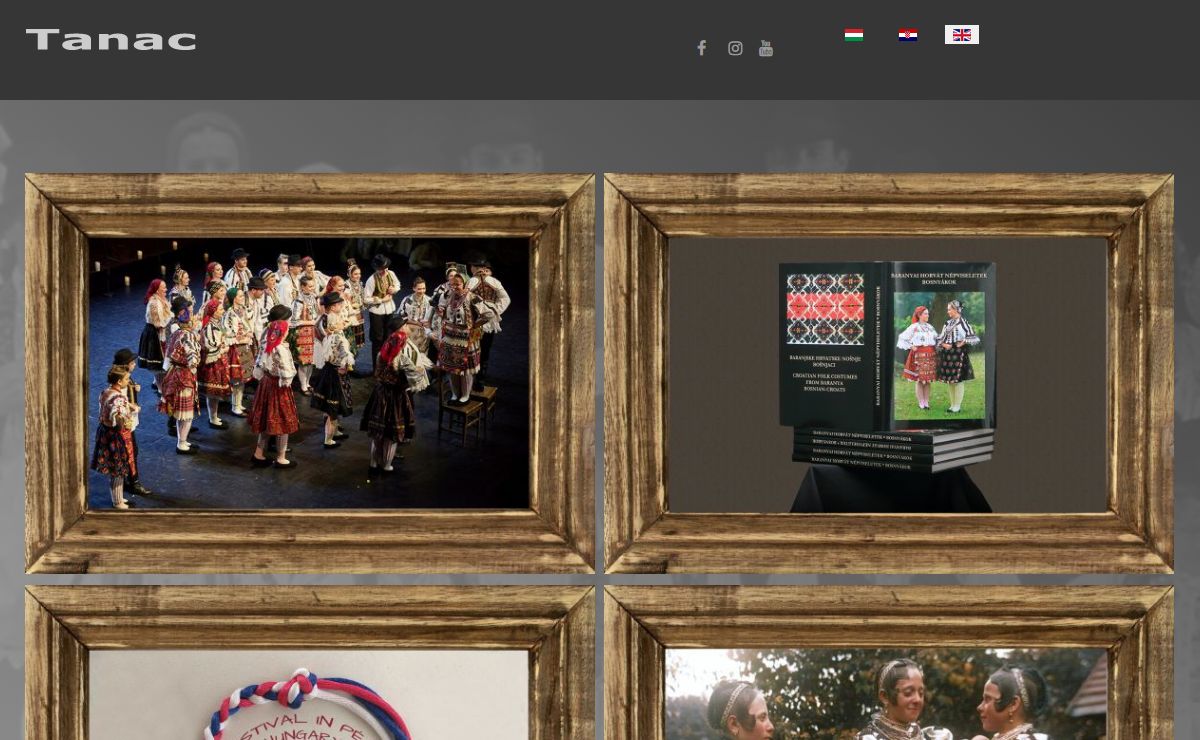Image resolution: width=1200 pixels, height=740 pixels.
Task: Visit the Facebook page icon
Action: coord(702,48)
